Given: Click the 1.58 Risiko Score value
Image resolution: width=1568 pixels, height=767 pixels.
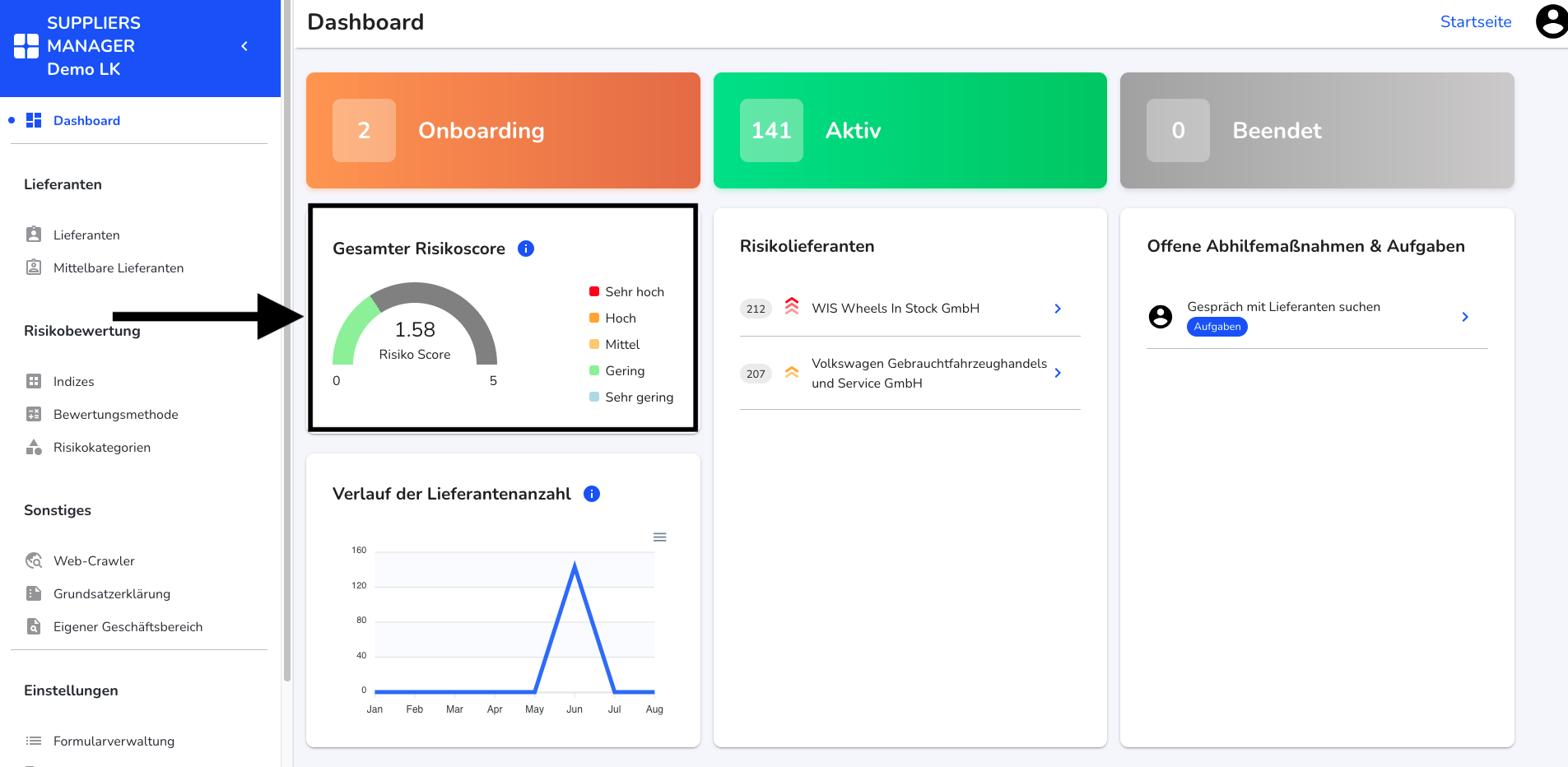Looking at the screenshot, I should [x=415, y=330].
